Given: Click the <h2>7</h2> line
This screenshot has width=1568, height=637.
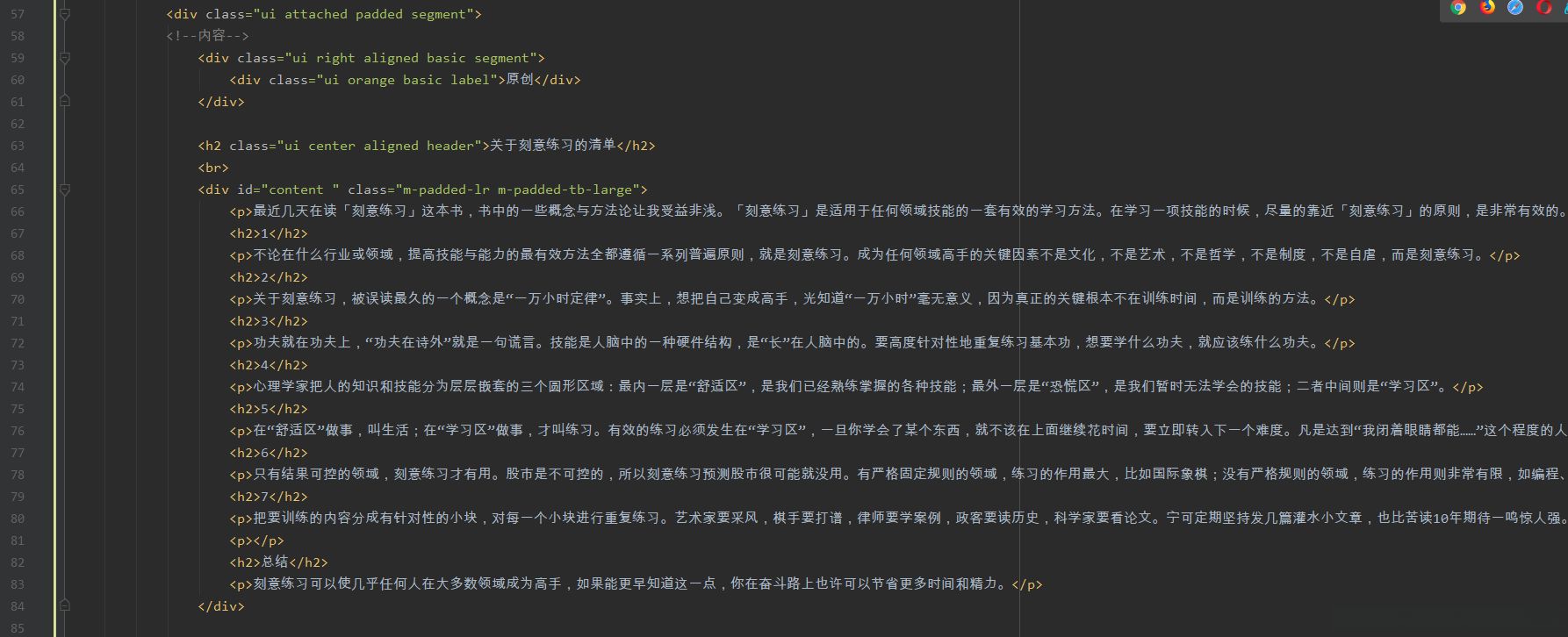Looking at the screenshot, I should [x=269, y=497].
